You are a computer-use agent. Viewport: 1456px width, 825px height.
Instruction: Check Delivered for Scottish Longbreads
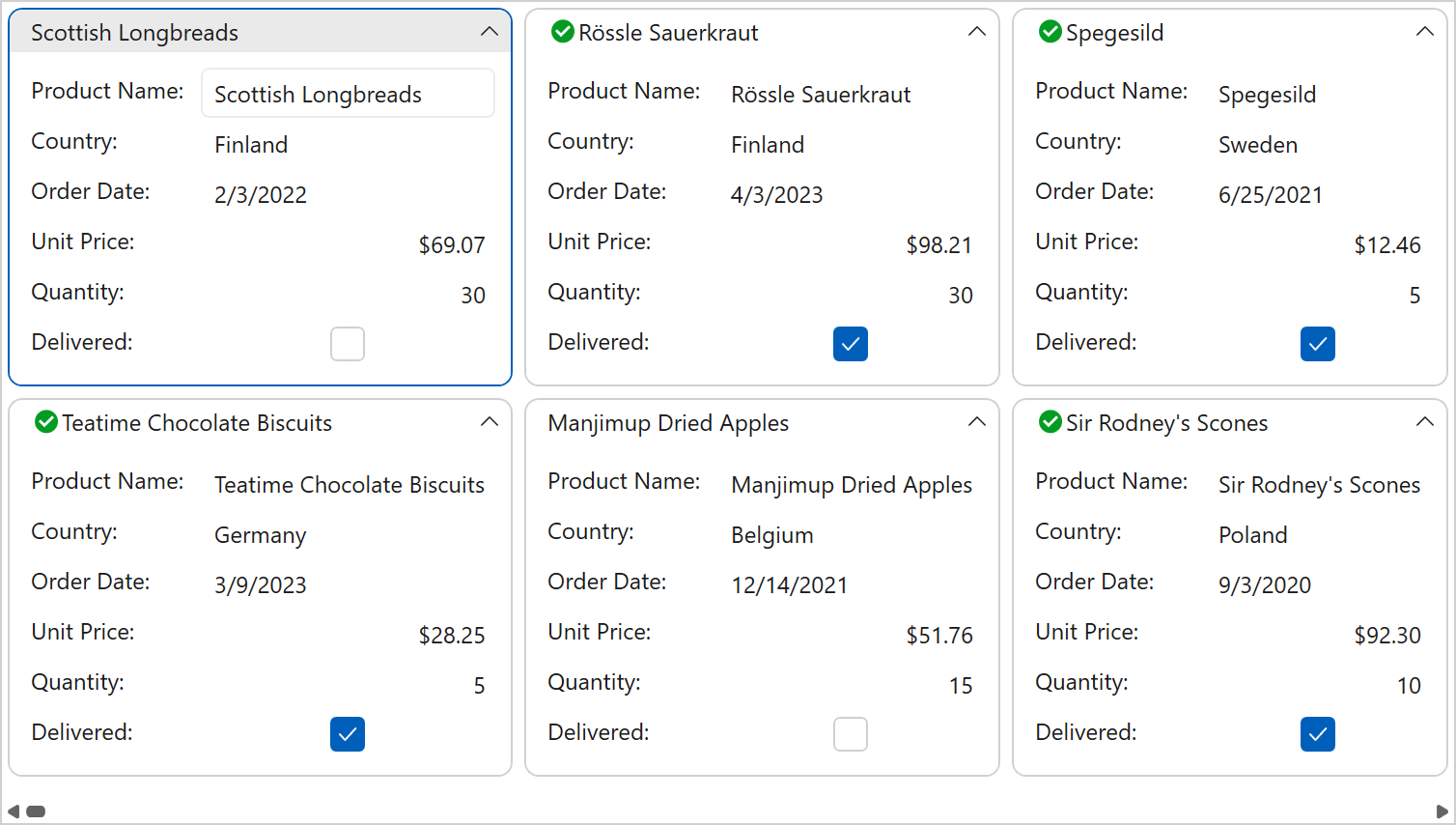(348, 344)
